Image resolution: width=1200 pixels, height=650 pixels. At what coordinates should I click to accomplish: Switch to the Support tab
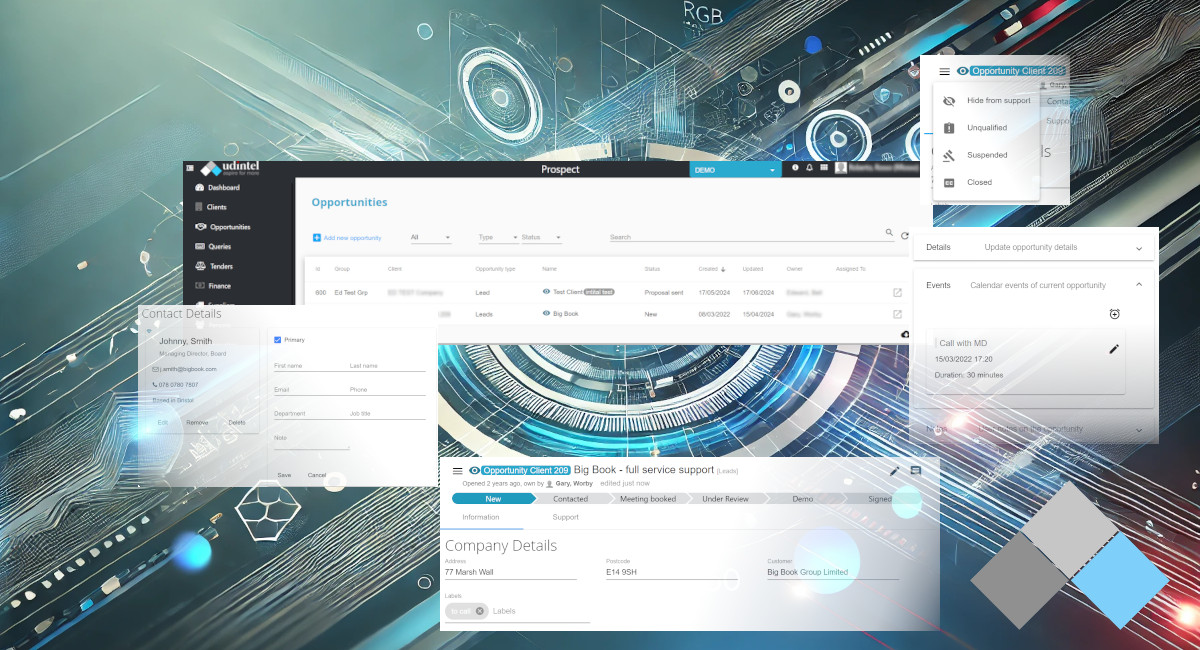tap(565, 517)
